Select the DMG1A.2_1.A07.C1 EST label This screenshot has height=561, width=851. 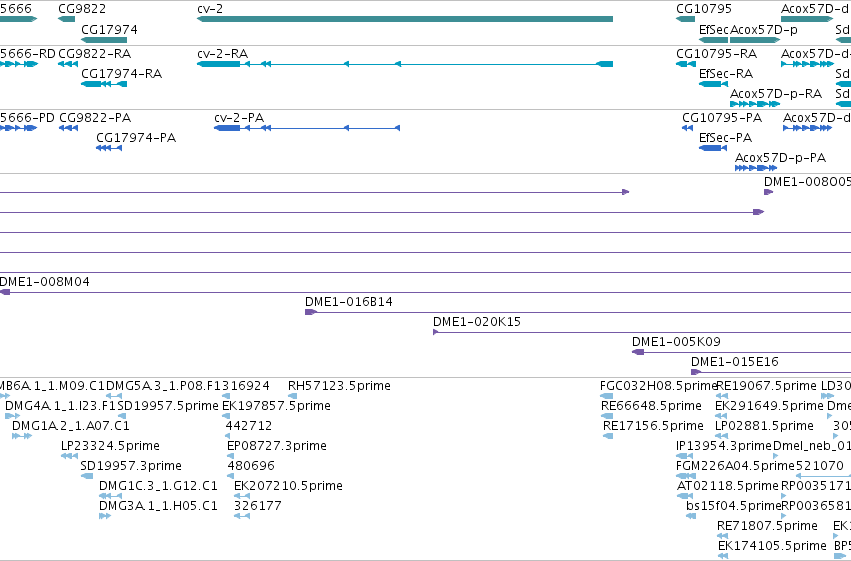point(71,426)
